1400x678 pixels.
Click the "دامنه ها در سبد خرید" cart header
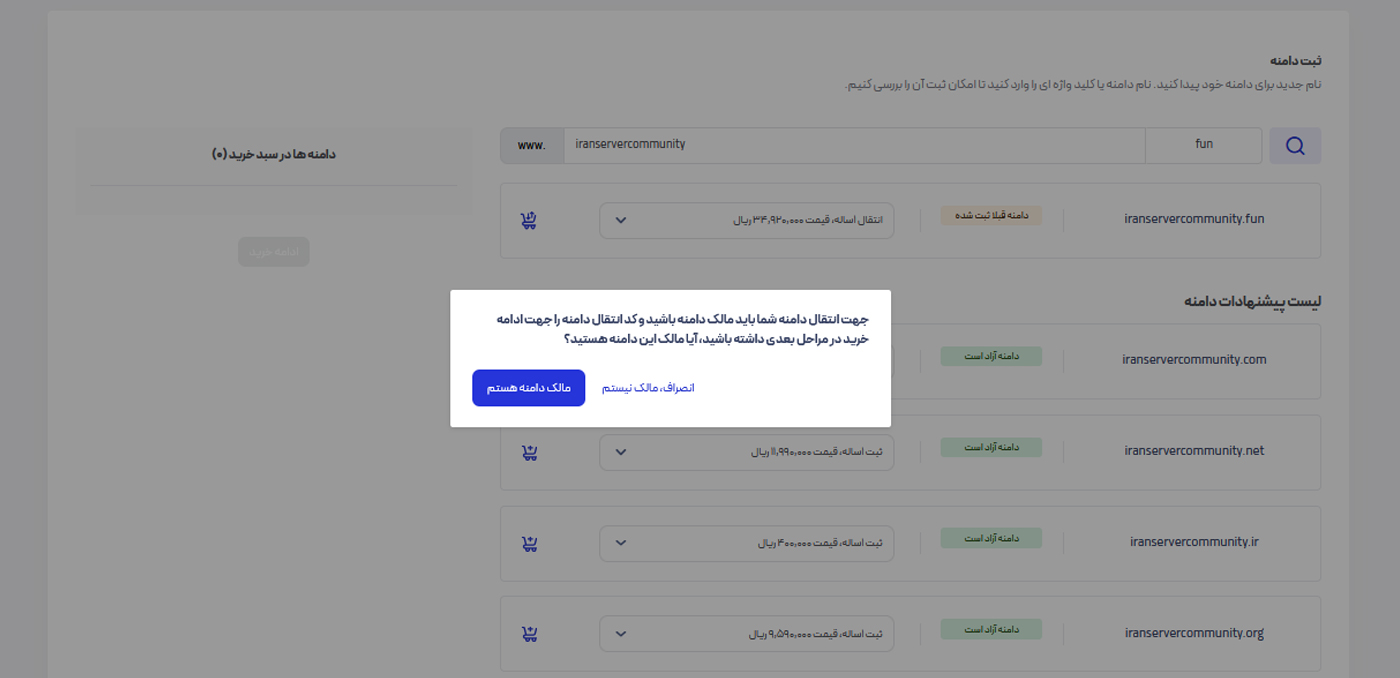[274, 154]
